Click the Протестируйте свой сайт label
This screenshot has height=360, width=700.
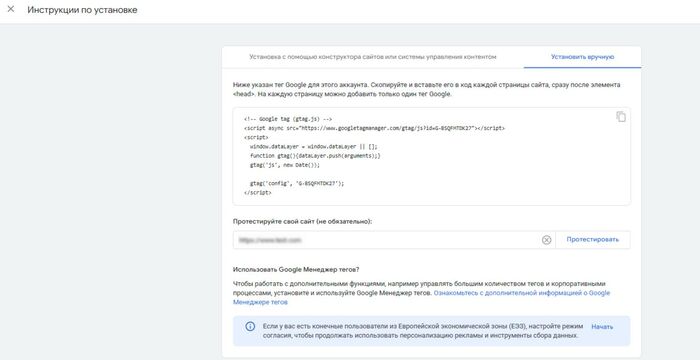[x=302, y=221]
